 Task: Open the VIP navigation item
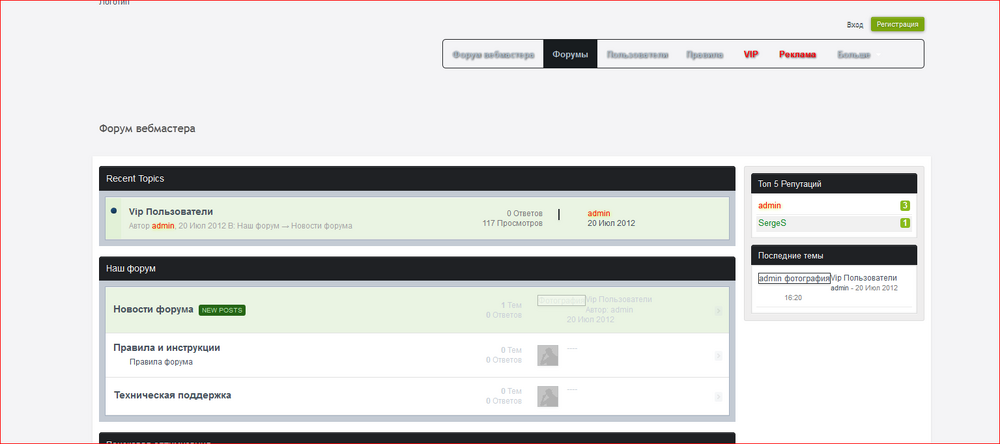(751, 54)
